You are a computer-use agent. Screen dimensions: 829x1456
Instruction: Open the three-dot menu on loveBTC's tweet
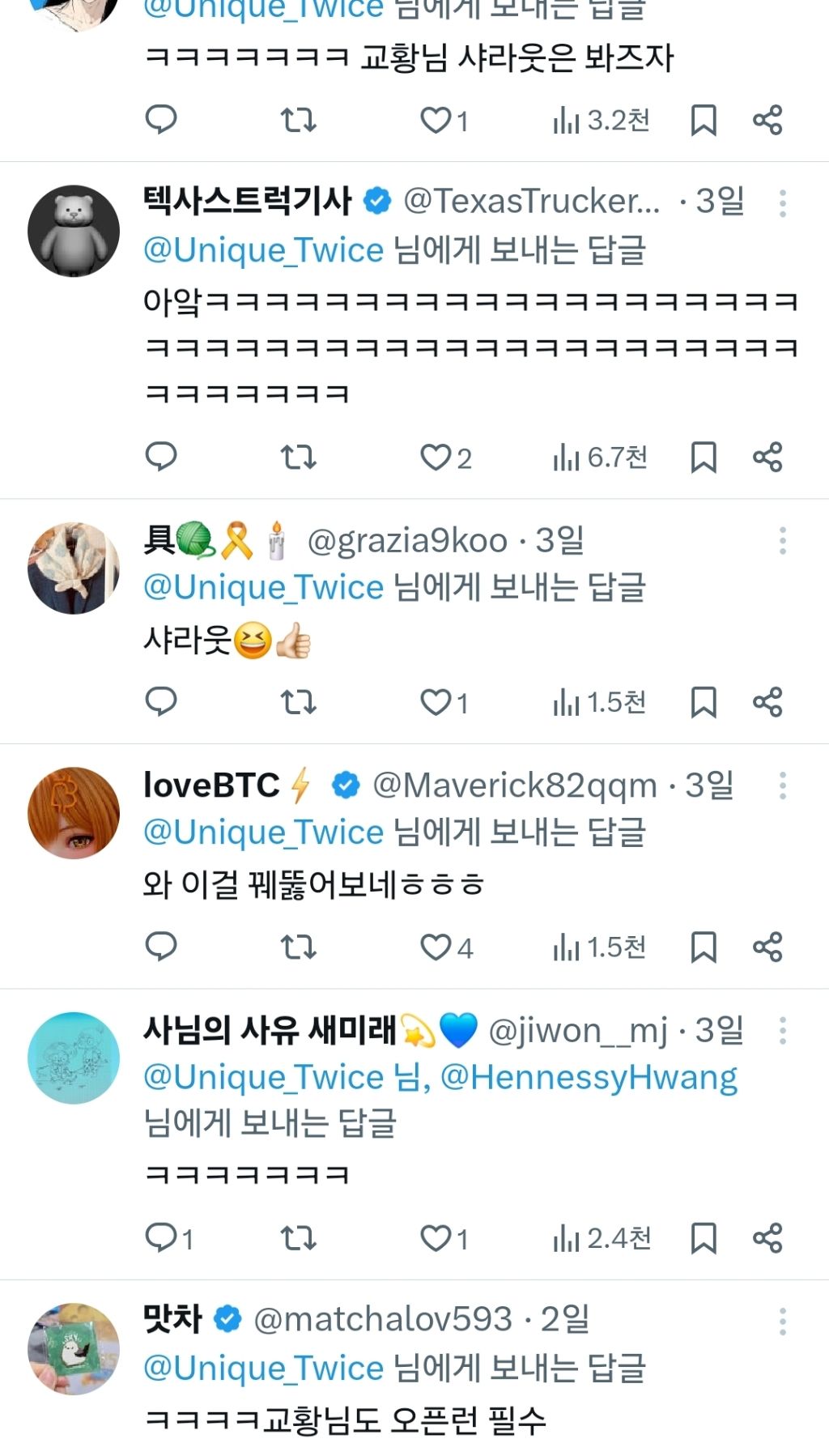point(782,785)
